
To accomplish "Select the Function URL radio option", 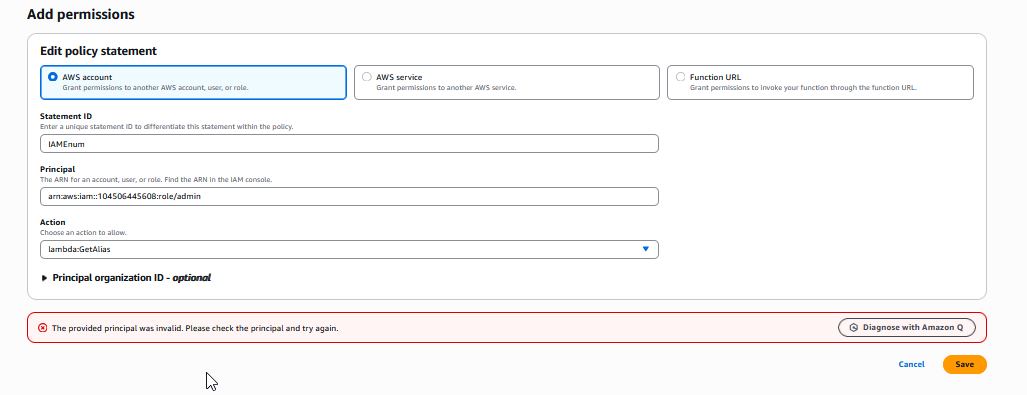I will click(x=681, y=77).
